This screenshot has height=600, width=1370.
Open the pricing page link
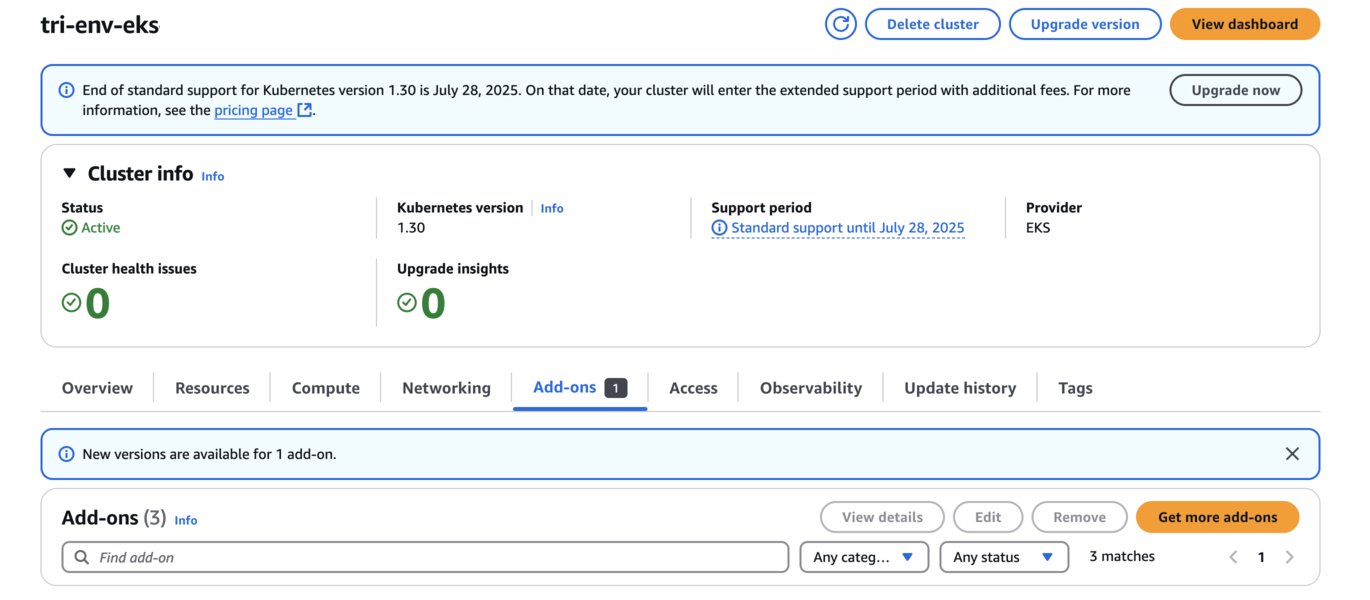(x=253, y=110)
